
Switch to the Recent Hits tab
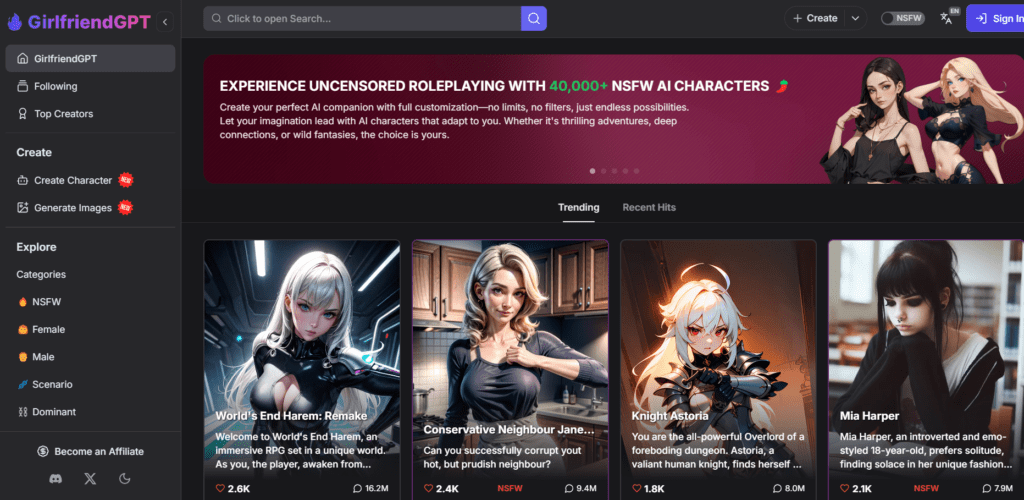click(x=649, y=208)
